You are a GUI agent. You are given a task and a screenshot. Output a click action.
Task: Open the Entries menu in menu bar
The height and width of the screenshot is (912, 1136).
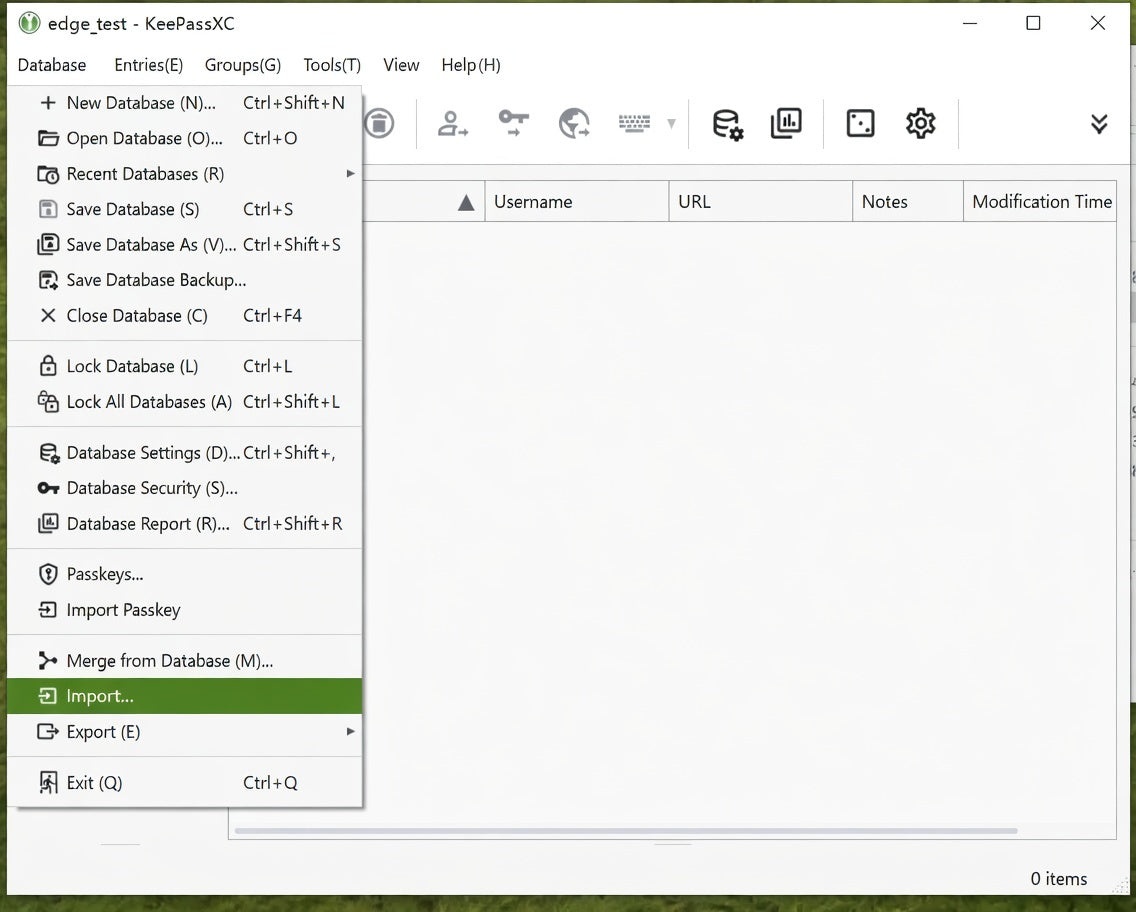pos(149,65)
